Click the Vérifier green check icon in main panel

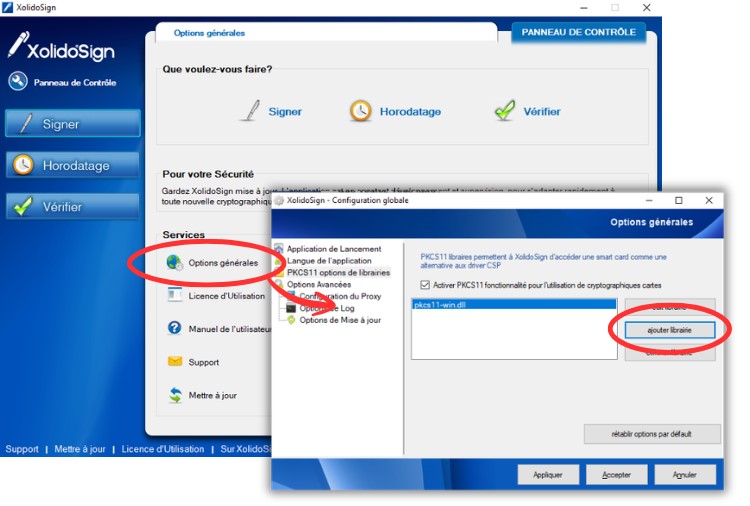[505, 110]
